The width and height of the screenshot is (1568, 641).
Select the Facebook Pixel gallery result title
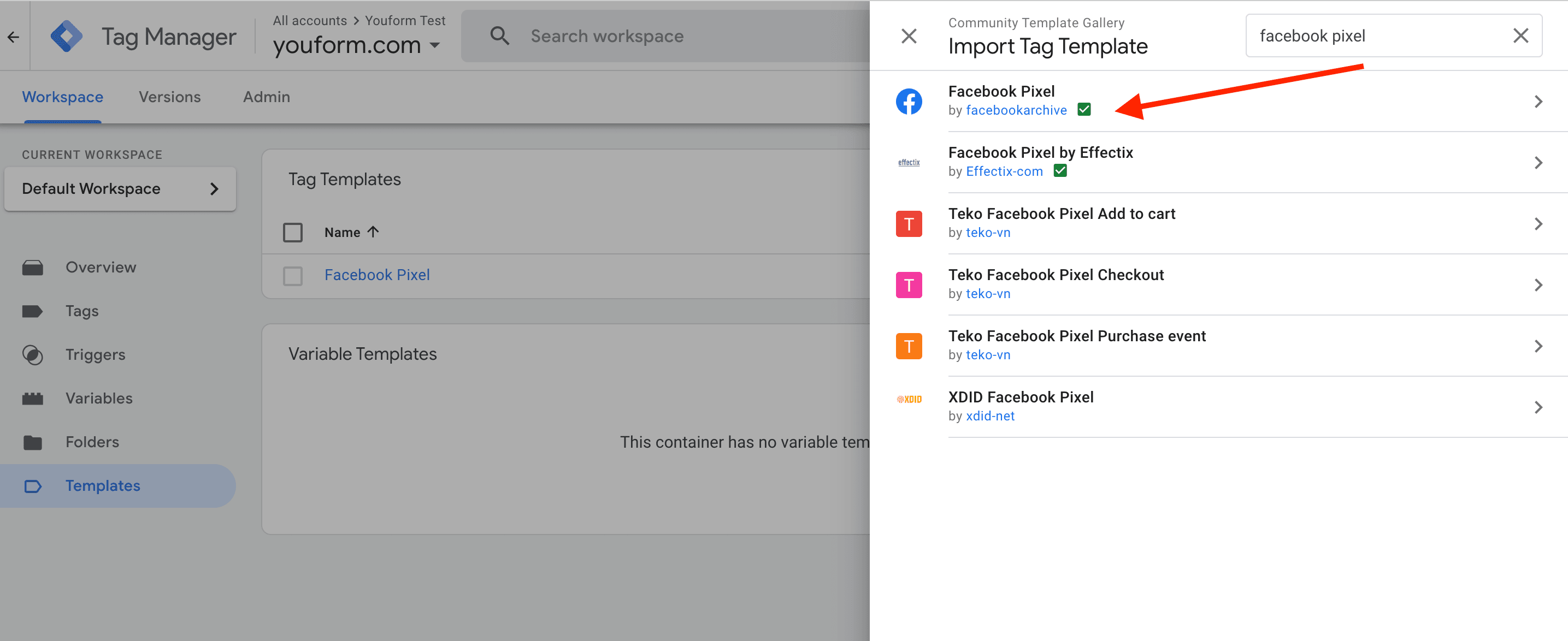(1001, 91)
